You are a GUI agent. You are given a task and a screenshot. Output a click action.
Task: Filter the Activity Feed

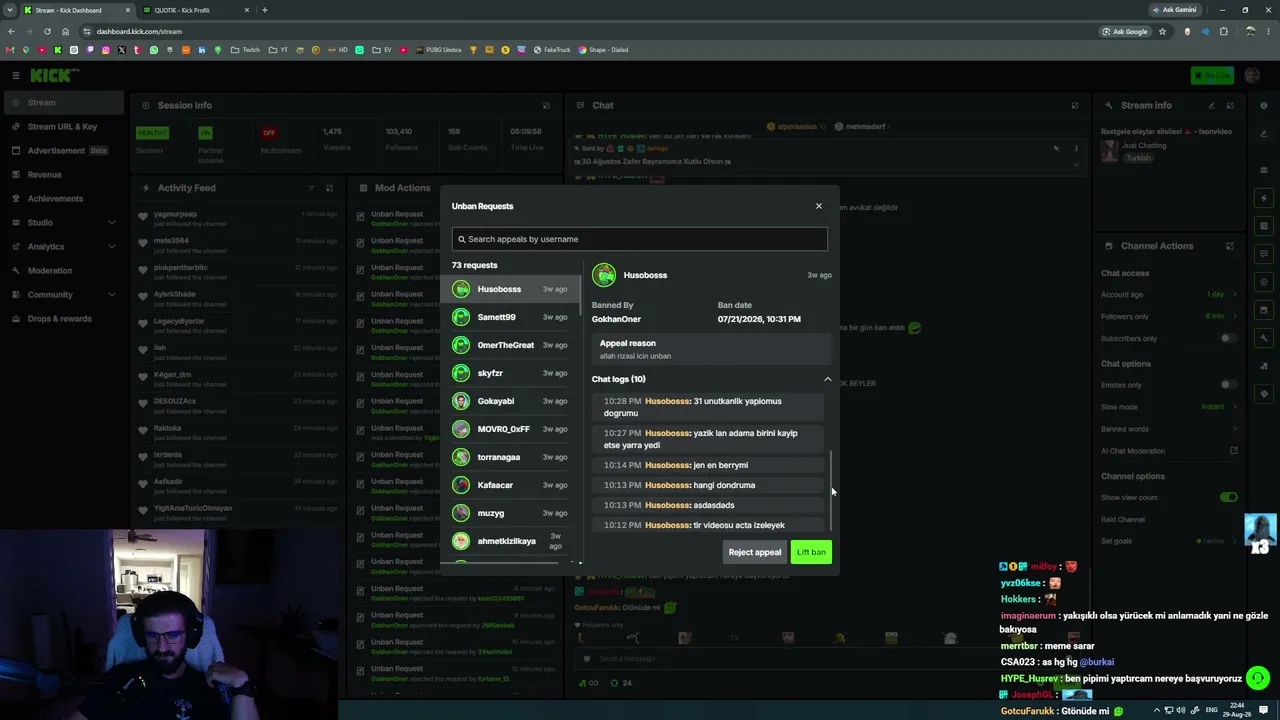(311, 188)
